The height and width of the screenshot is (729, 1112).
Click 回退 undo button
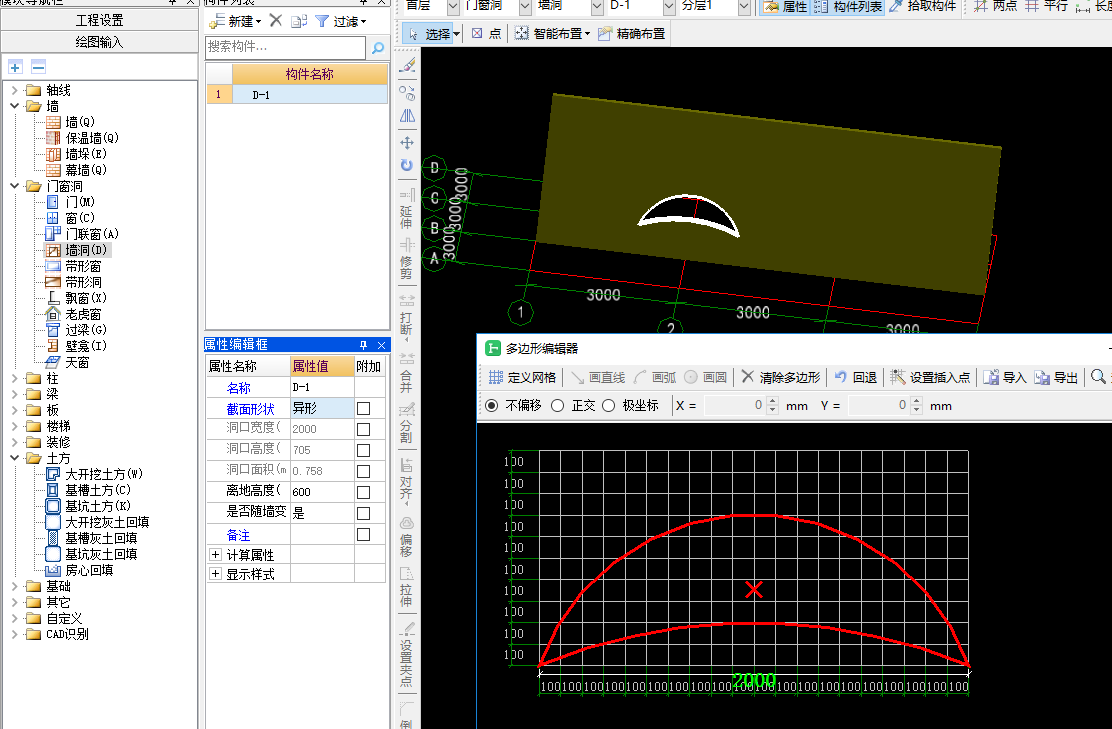856,377
